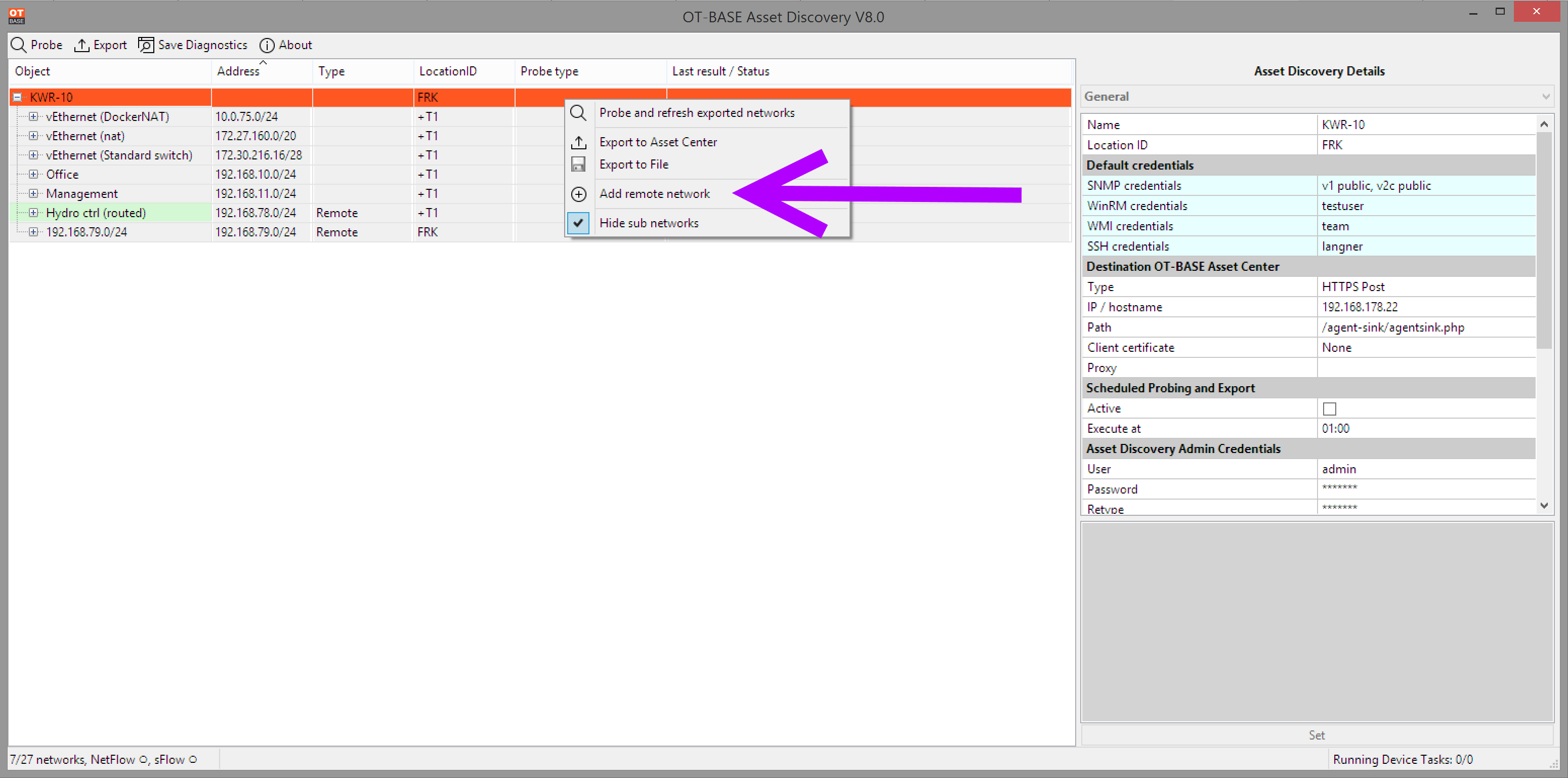Expand the vEthernet (DockerNAT) node

pos(33,116)
